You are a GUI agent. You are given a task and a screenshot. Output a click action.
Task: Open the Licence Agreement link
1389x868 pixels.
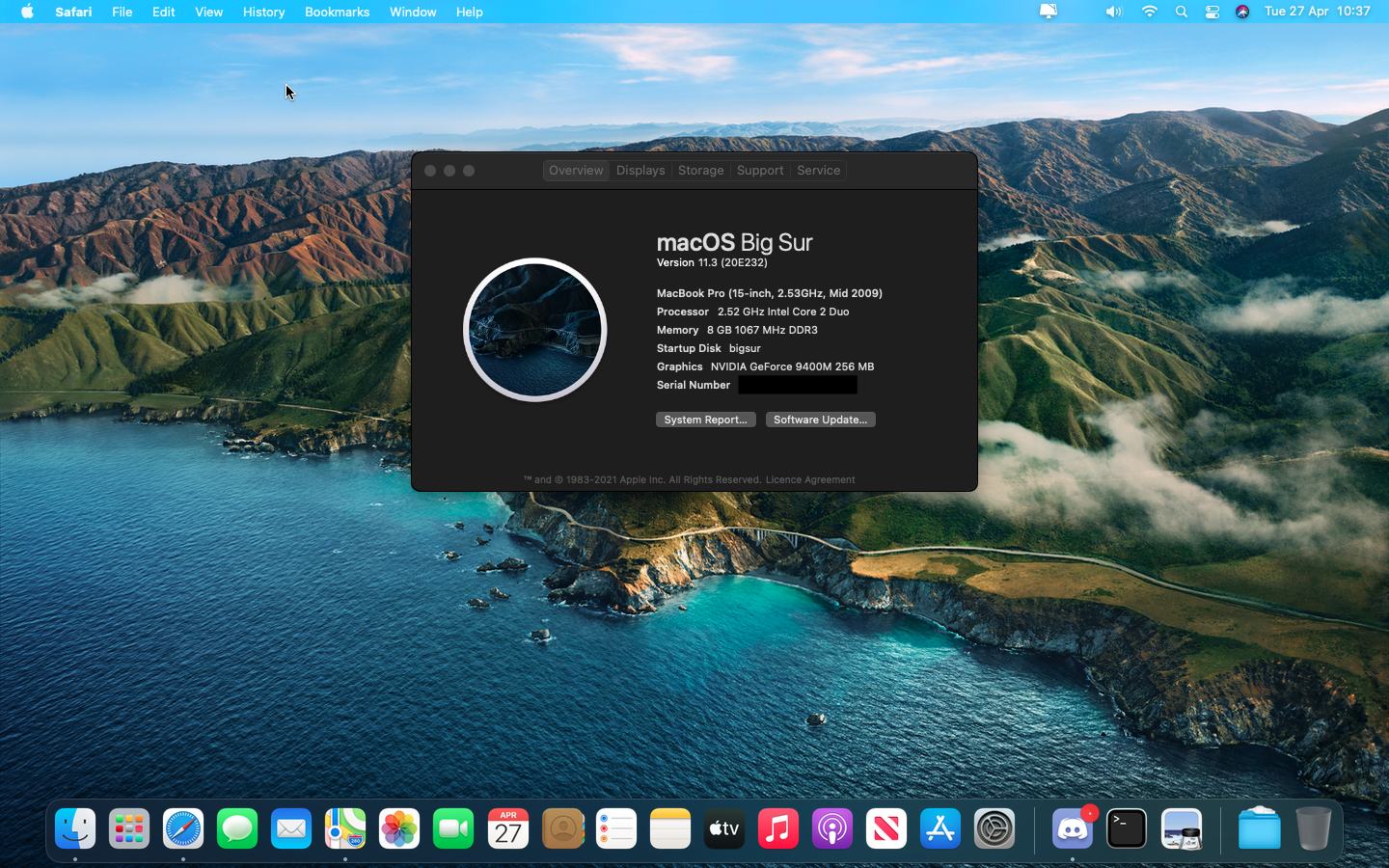click(x=810, y=479)
